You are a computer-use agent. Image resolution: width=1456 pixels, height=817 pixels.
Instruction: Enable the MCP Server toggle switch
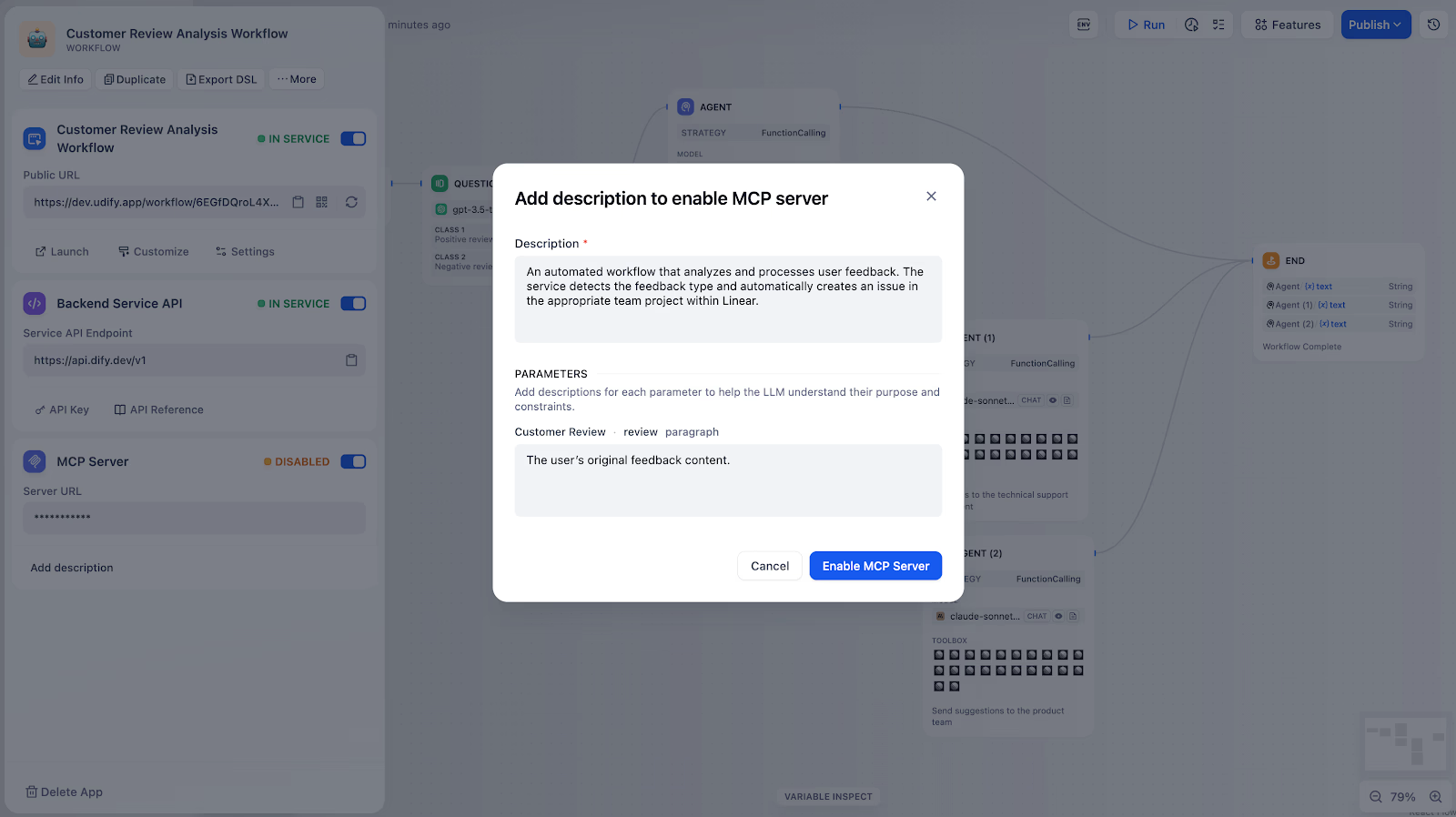(x=353, y=462)
